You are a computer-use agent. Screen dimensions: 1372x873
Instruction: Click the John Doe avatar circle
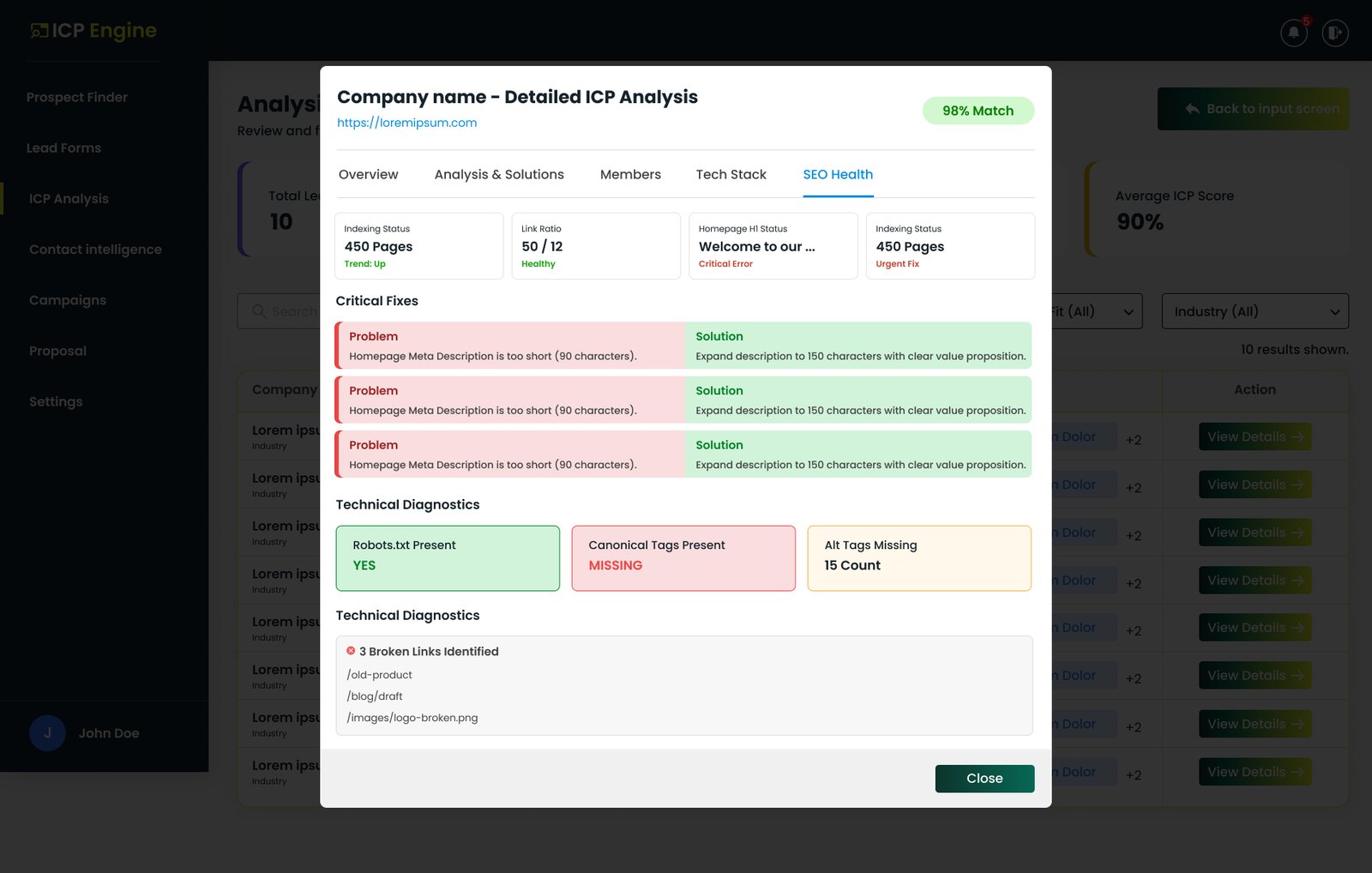[x=47, y=733]
